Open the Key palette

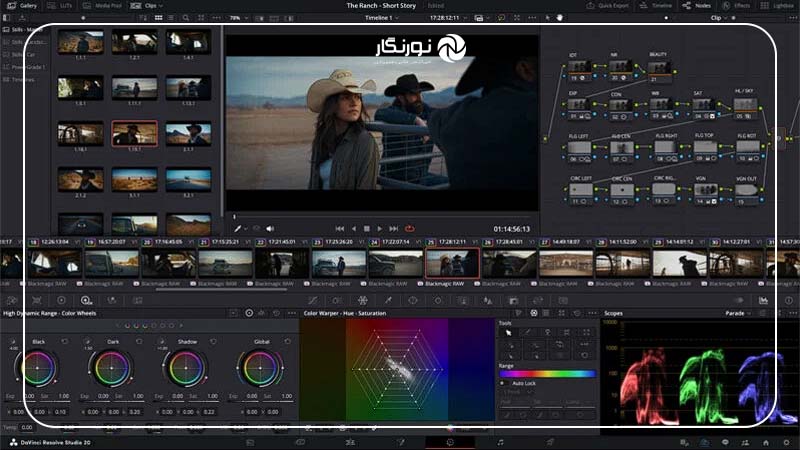pyautogui.click(x=513, y=301)
